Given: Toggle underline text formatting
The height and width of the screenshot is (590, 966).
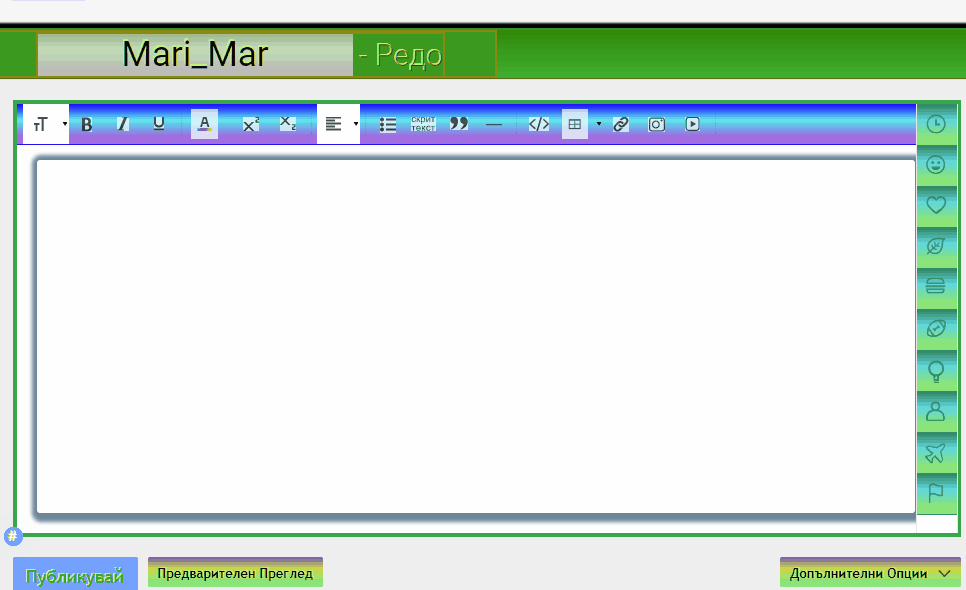Looking at the screenshot, I should [x=159, y=124].
